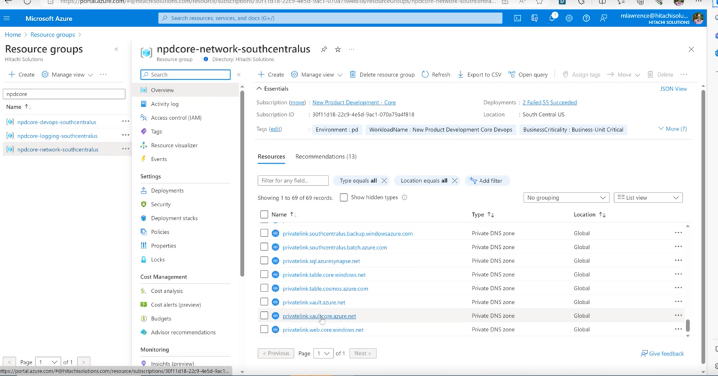Remove the Location equals all filter
Image resolution: width=718 pixels, height=376 pixels.
coord(454,181)
